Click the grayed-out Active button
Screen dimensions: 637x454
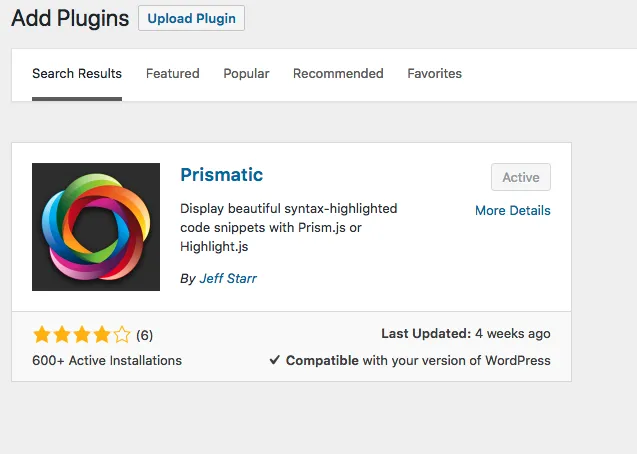(x=521, y=177)
